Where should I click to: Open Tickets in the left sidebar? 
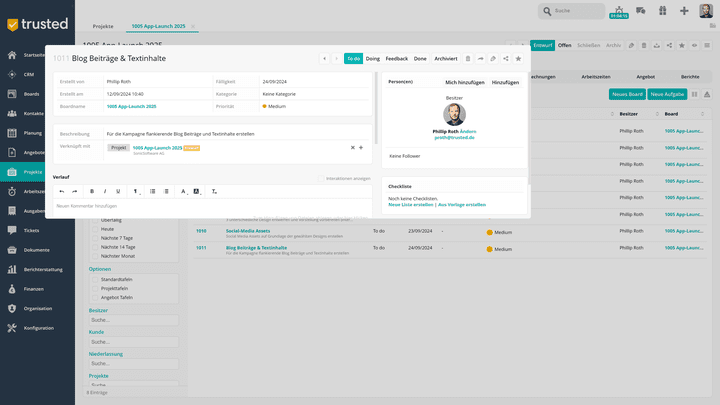30,230
